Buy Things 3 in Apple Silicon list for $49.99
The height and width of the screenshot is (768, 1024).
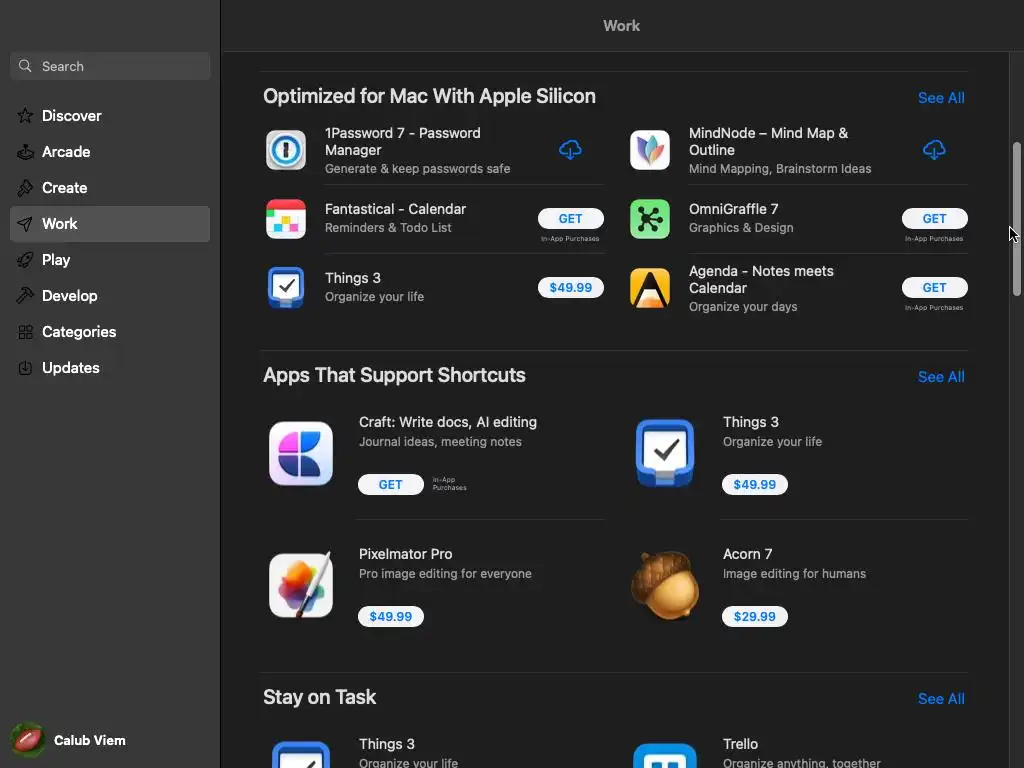click(x=571, y=287)
